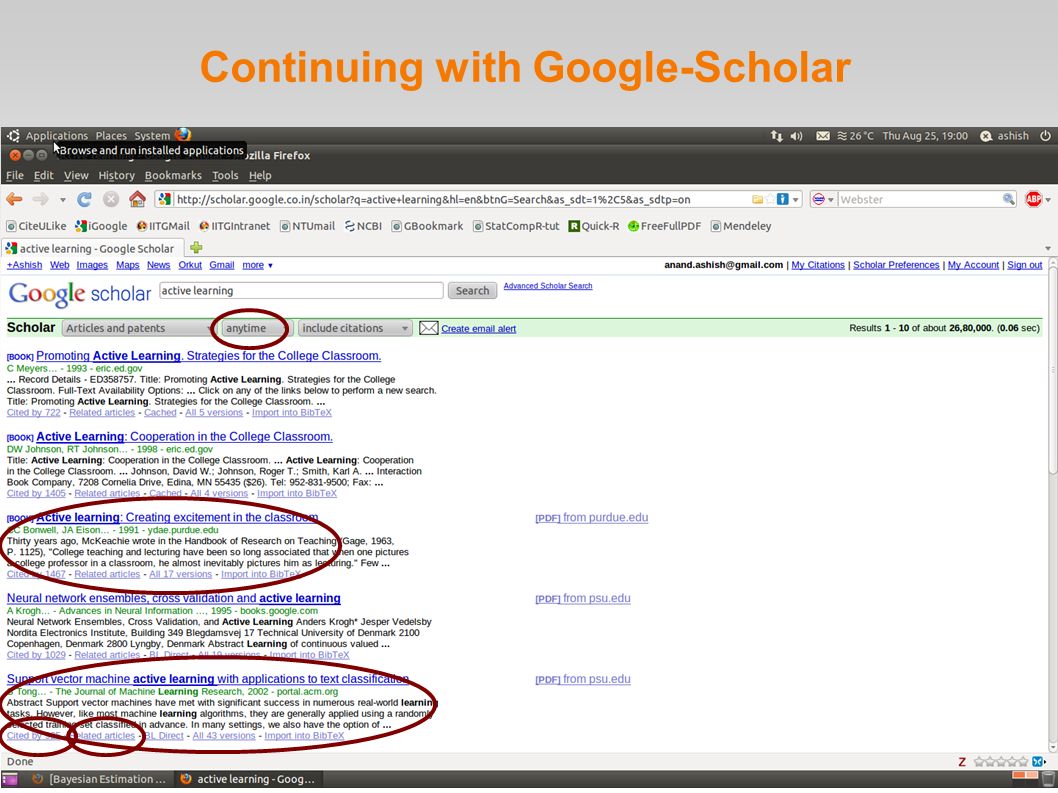Open the search engine selector dropdown
1058x793 pixels.
coord(823,199)
